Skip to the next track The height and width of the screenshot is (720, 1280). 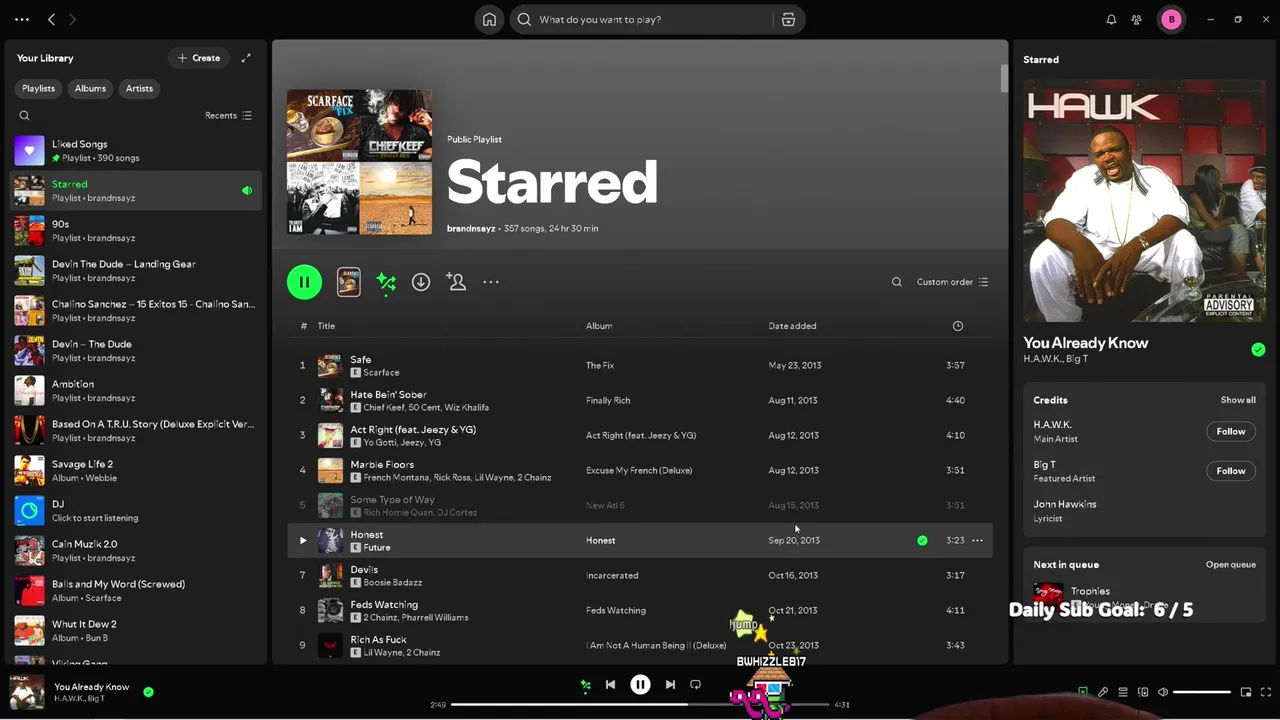670,685
